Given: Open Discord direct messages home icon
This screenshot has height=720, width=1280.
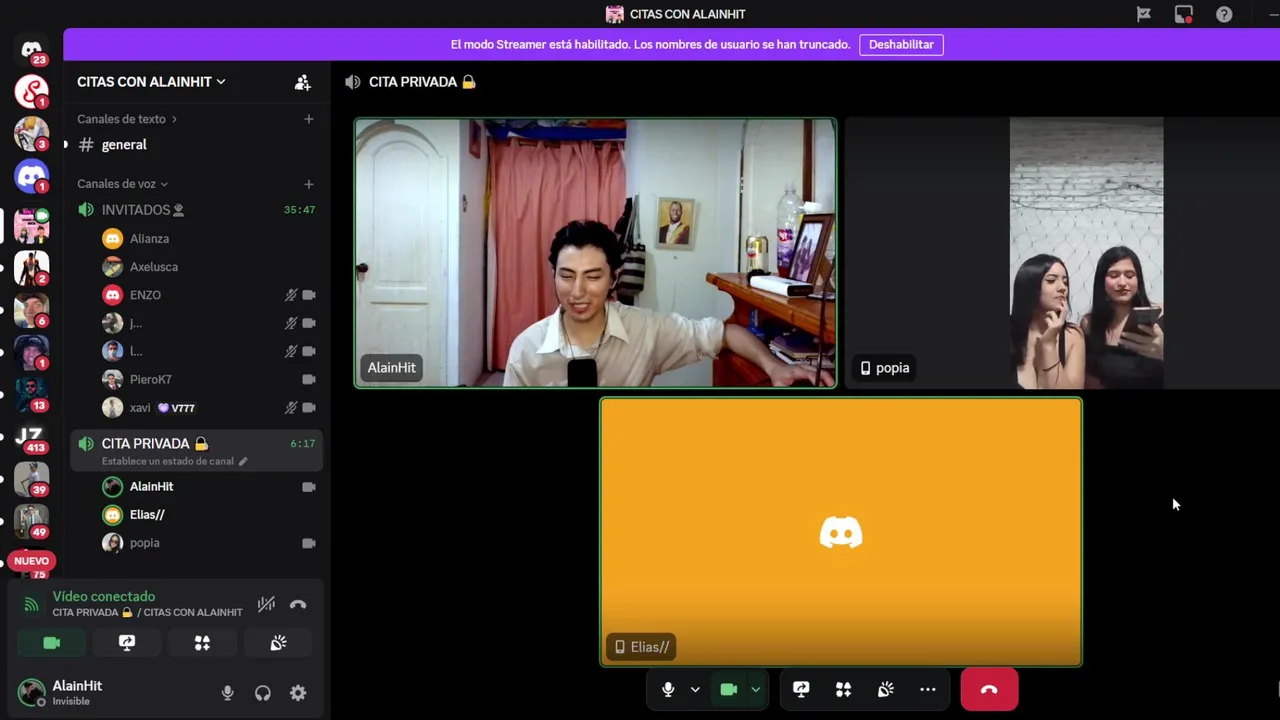Looking at the screenshot, I should (31, 50).
